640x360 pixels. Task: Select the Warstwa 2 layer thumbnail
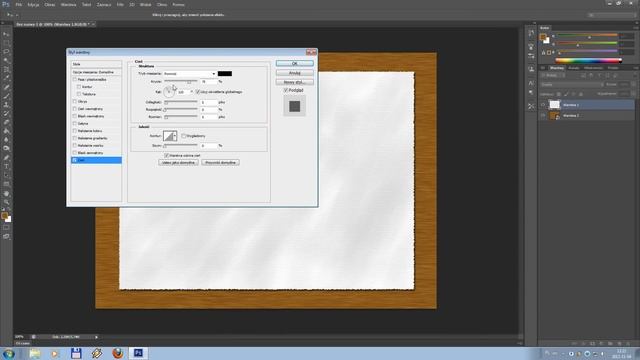554,116
